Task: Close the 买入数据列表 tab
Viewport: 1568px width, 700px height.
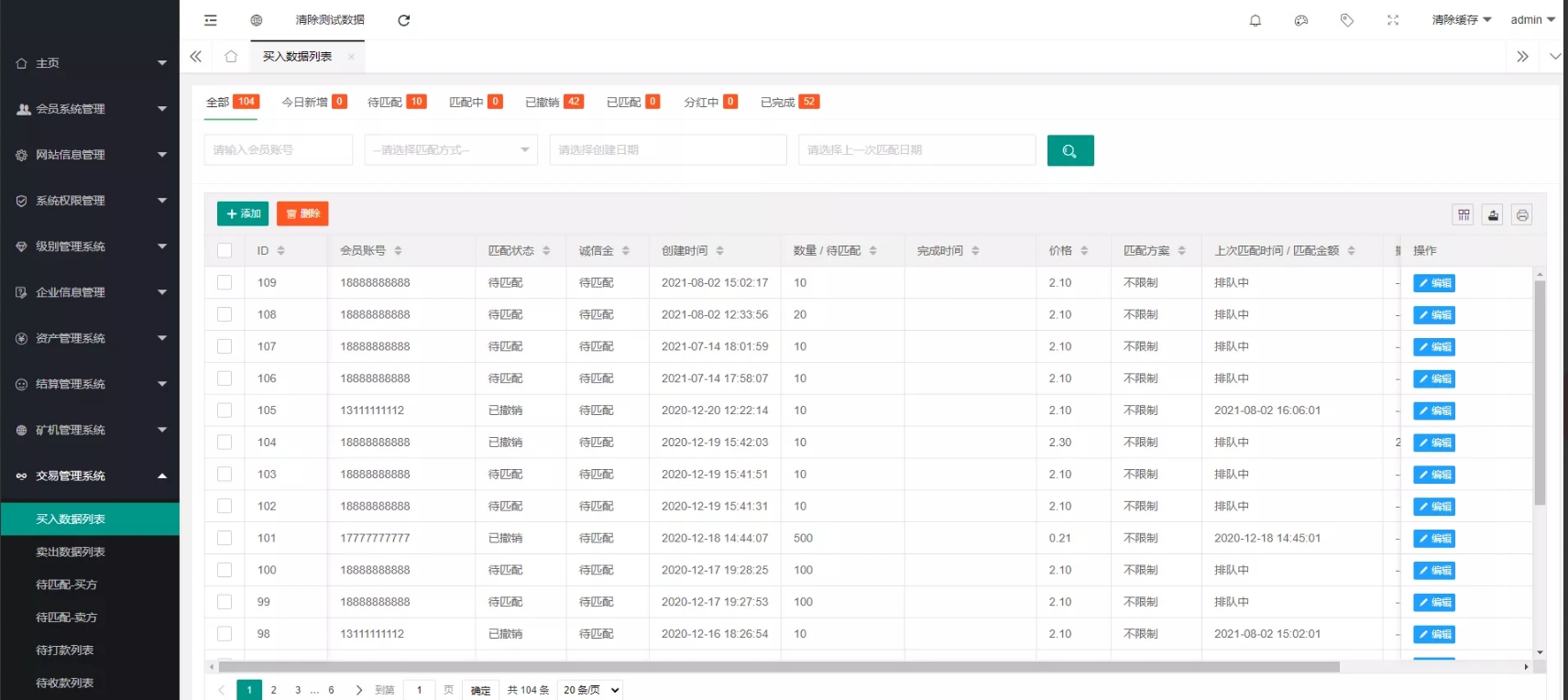Action: coord(351,57)
